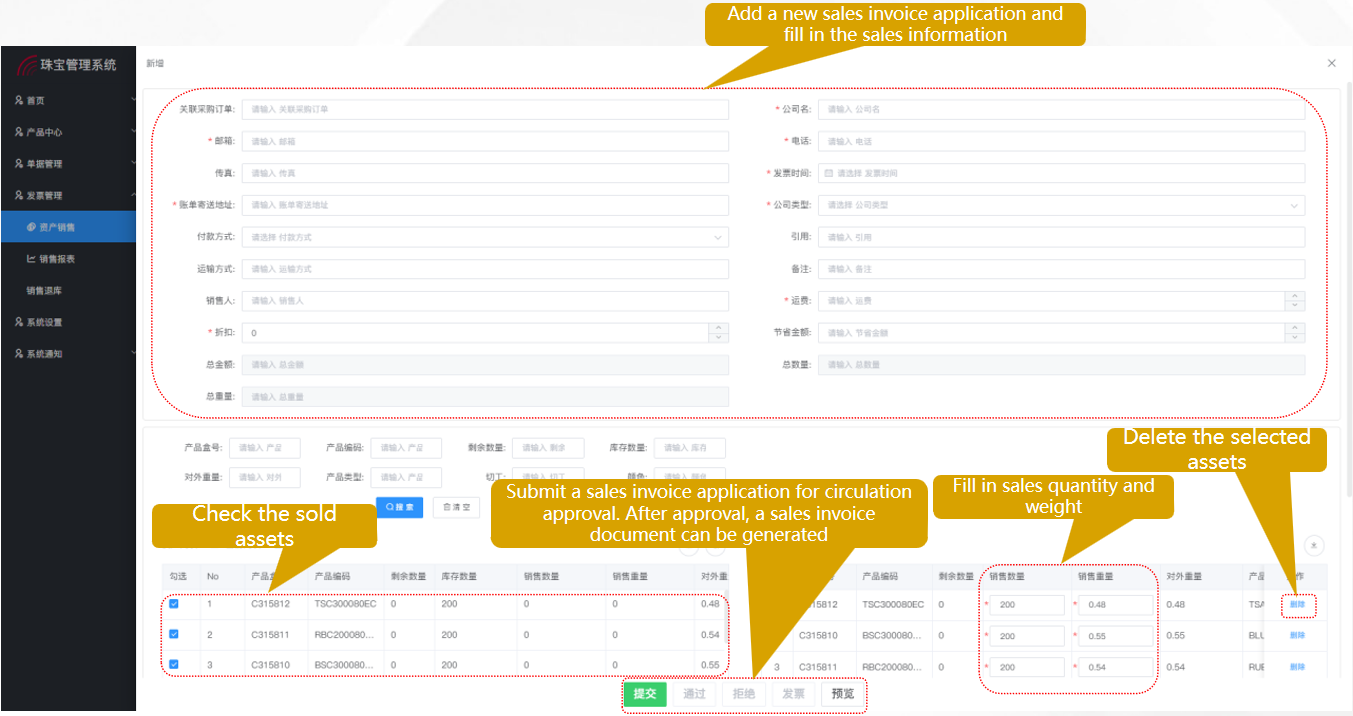Select the 首页 home icon in sidebar
1353x716 pixels.
tap(18, 100)
